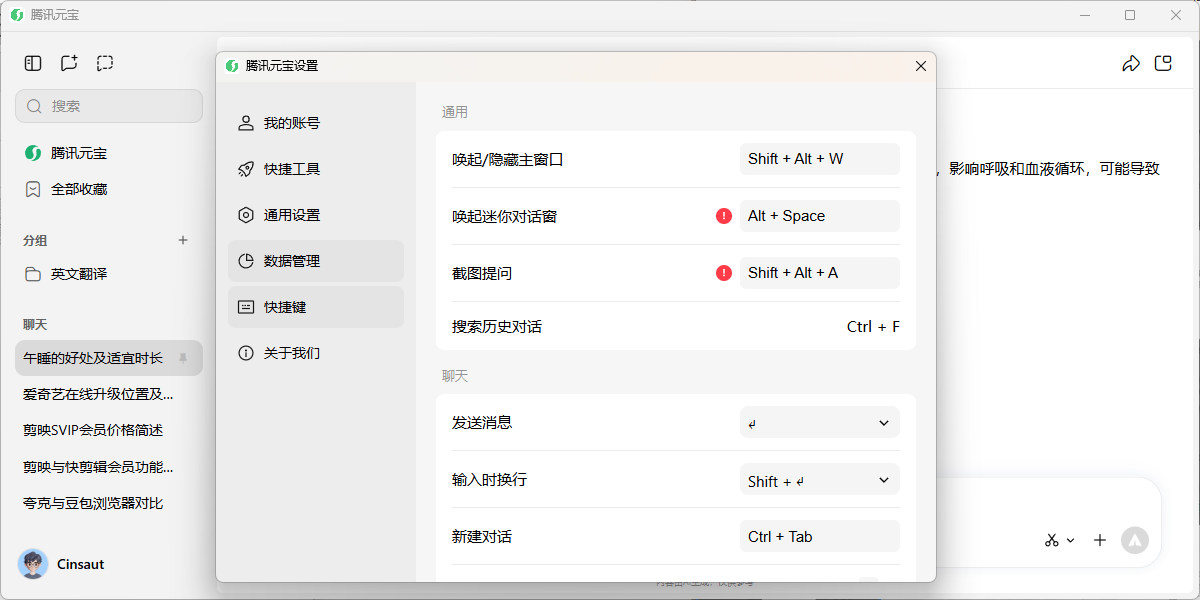Click the dashed screenshot capture icon
Viewport: 1200px width, 600px height.
(x=105, y=63)
